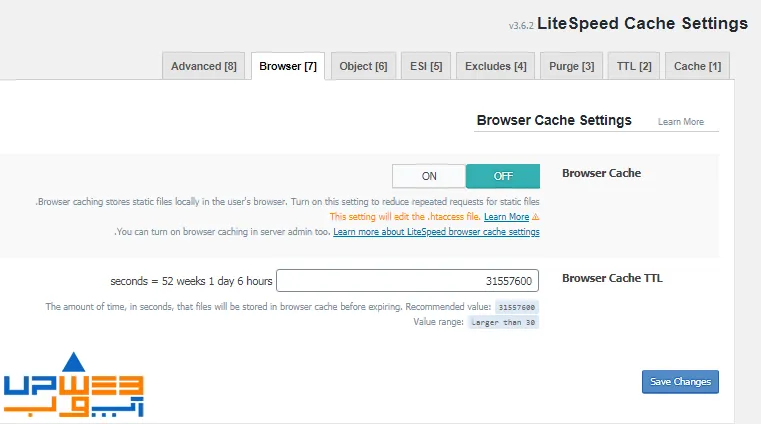
Task: Click the Browser Cache TTL label
Action: pos(612,278)
